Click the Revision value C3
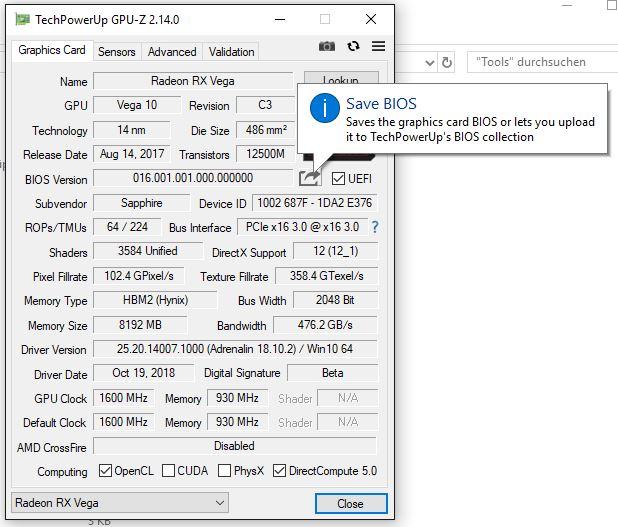Image resolution: width=618 pixels, height=527 pixels. pyautogui.click(x=265, y=105)
